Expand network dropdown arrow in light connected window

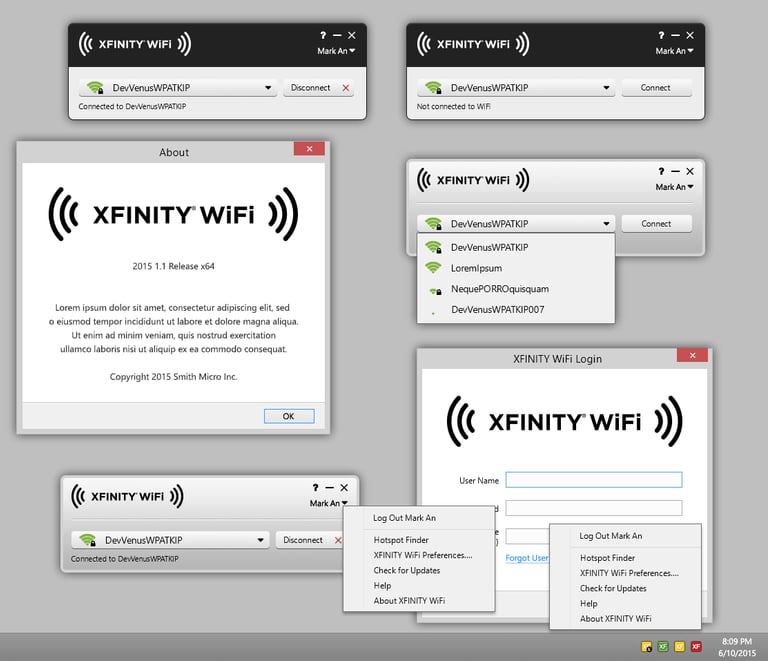261,540
